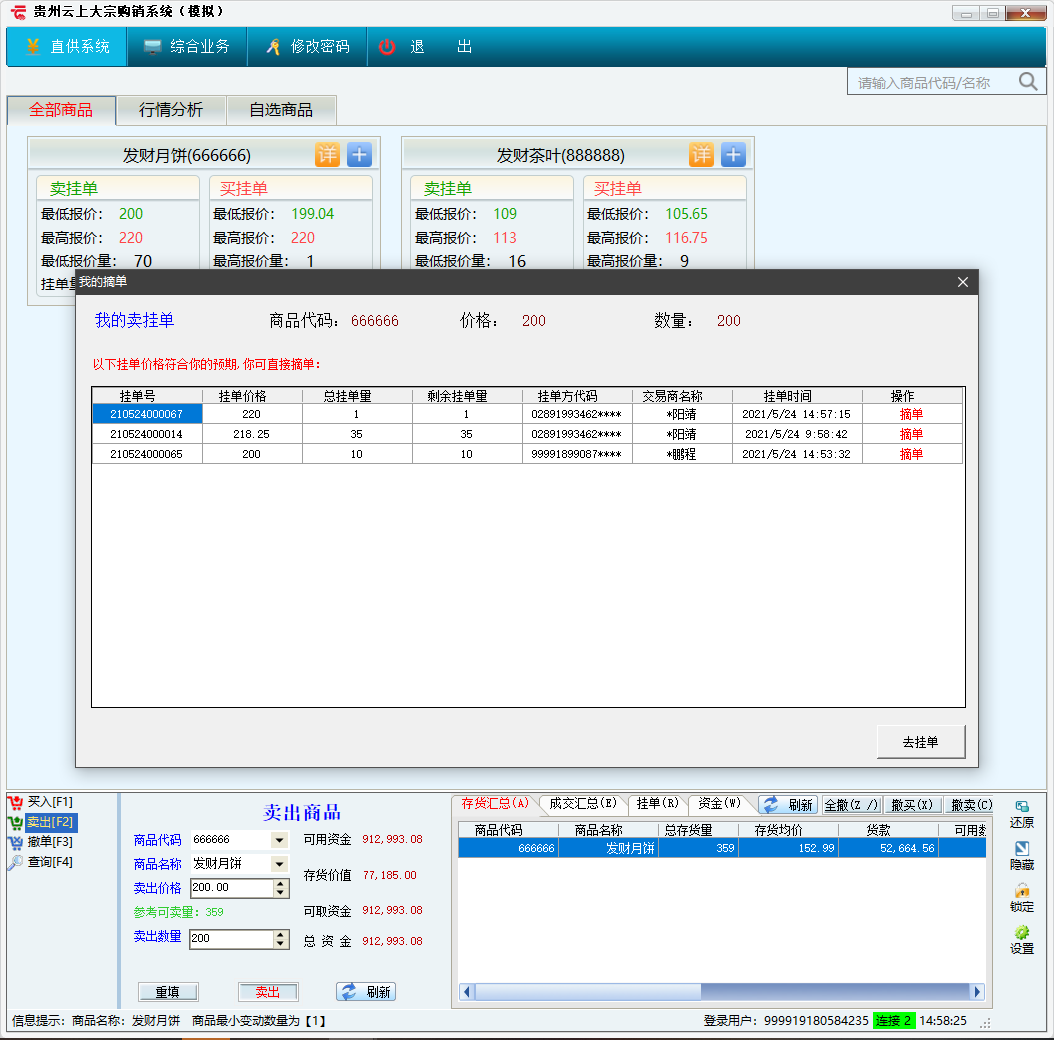
Task: Select the 666666 发财月饼 inventory row
Action: 722,848
